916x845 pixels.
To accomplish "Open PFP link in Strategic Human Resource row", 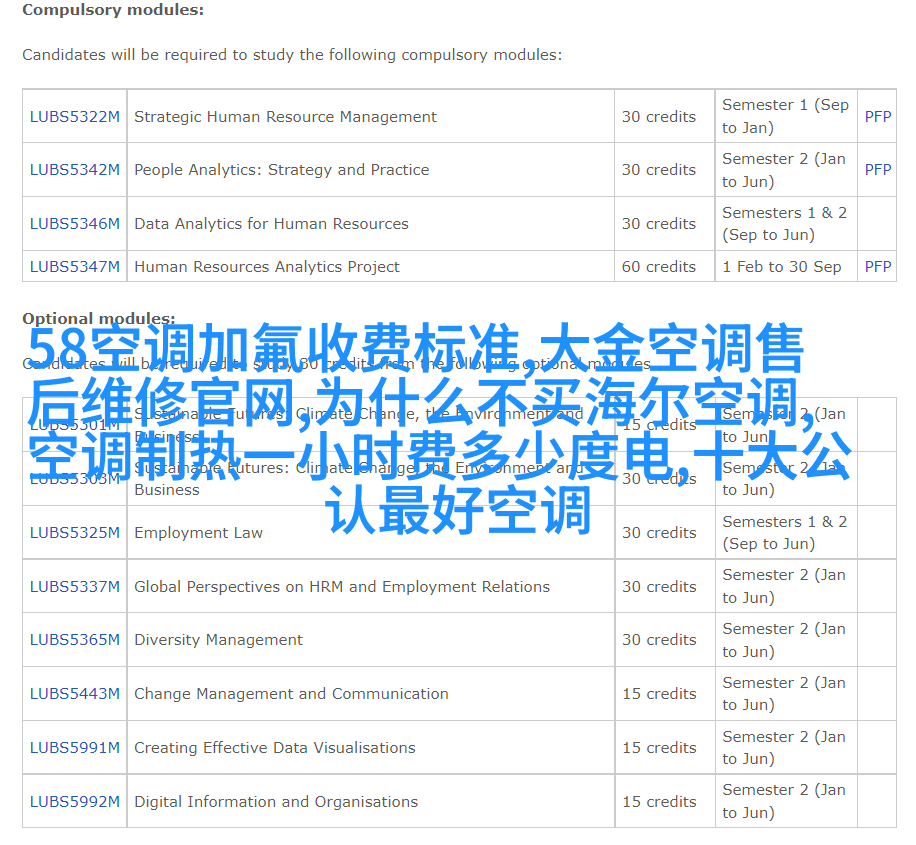I will [x=877, y=117].
